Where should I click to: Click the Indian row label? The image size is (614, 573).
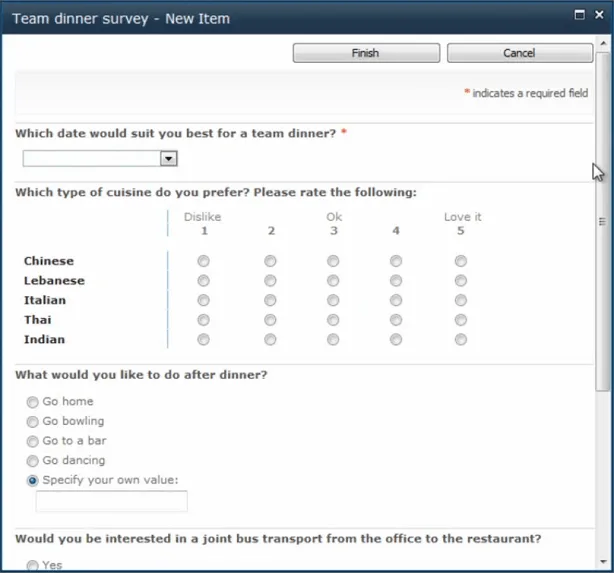point(44,339)
